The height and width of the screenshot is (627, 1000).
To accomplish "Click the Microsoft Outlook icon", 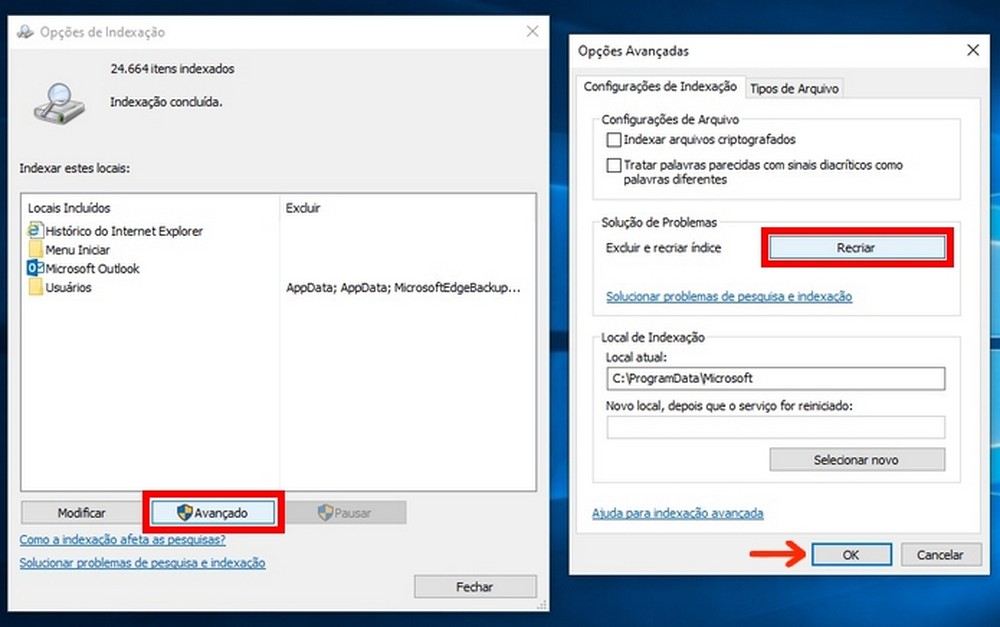I will click(x=36, y=268).
